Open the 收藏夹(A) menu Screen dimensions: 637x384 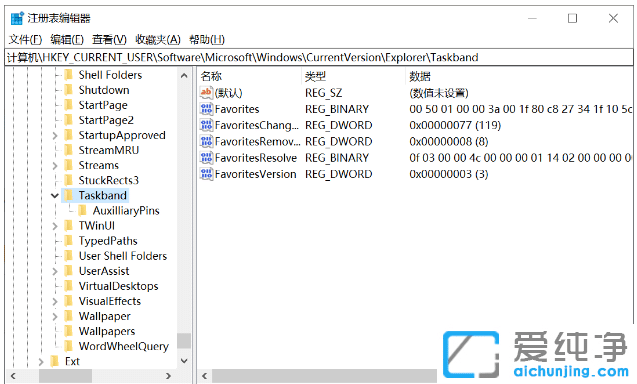[158, 39]
